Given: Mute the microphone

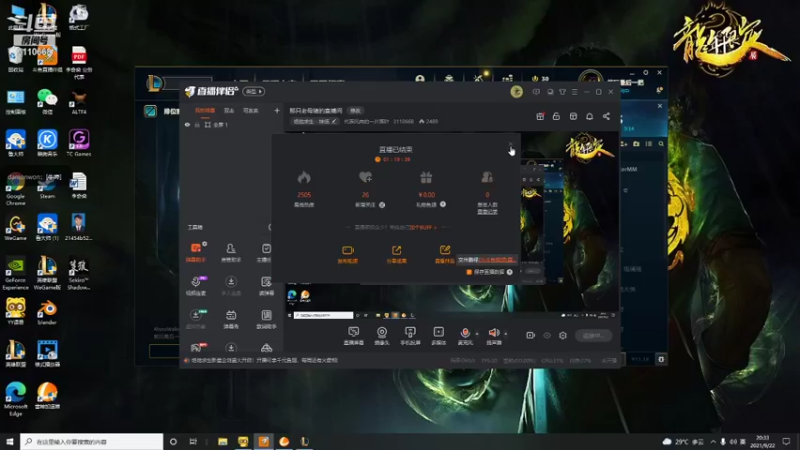Looking at the screenshot, I should (465, 333).
